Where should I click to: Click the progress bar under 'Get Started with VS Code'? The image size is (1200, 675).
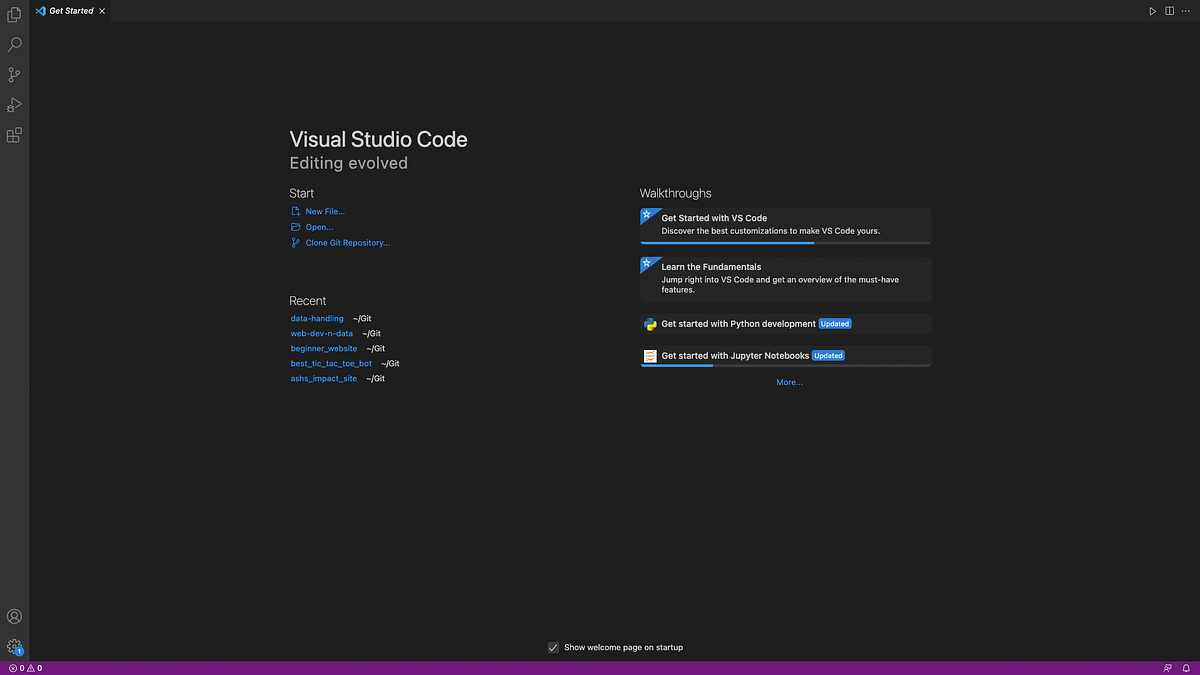(785, 240)
